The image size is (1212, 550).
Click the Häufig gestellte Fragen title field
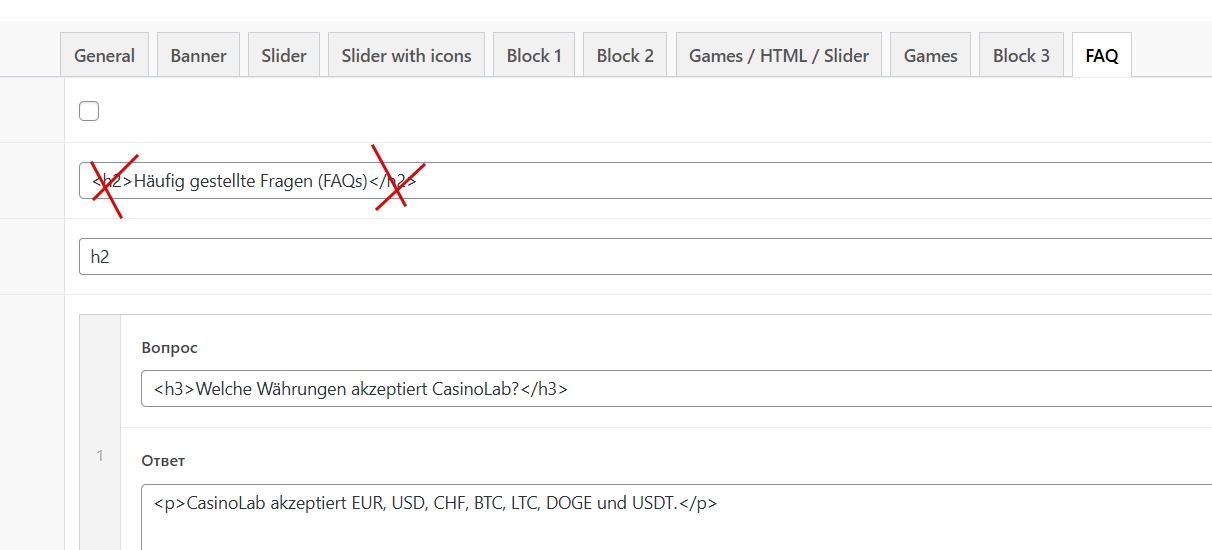(645, 181)
